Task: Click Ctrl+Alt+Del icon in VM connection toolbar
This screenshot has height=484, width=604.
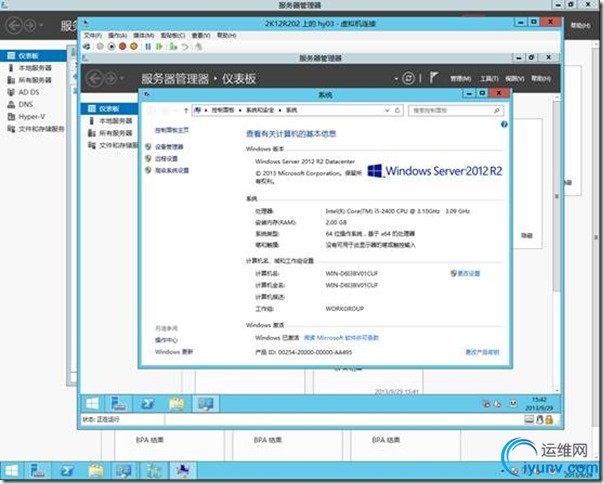Action: pos(87,47)
